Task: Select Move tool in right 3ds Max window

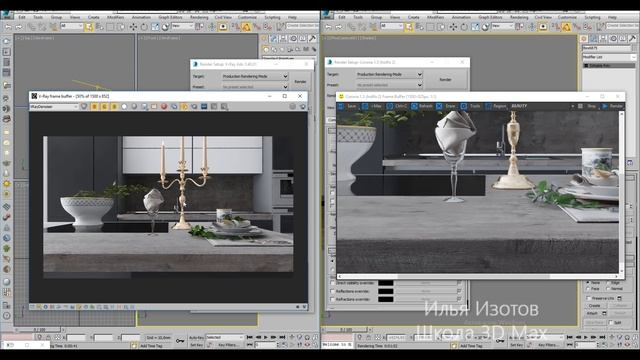Action: (x=453, y=27)
